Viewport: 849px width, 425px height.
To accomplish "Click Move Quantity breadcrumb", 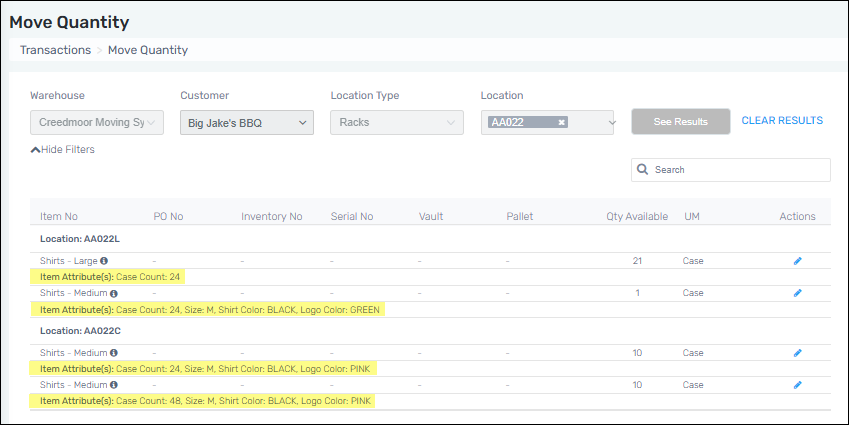I will point(148,50).
